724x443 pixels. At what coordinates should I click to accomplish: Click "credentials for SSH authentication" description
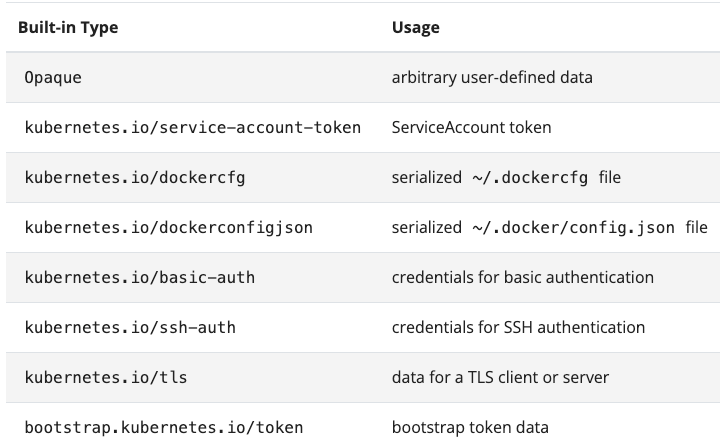(x=518, y=328)
